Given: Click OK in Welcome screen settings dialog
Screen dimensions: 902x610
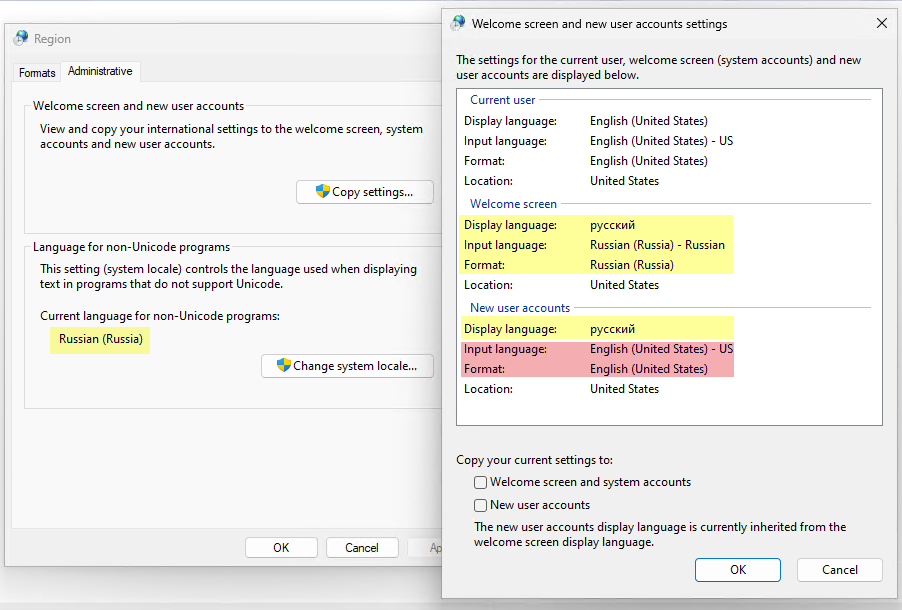Looking at the screenshot, I should click(x=737, y=570).
